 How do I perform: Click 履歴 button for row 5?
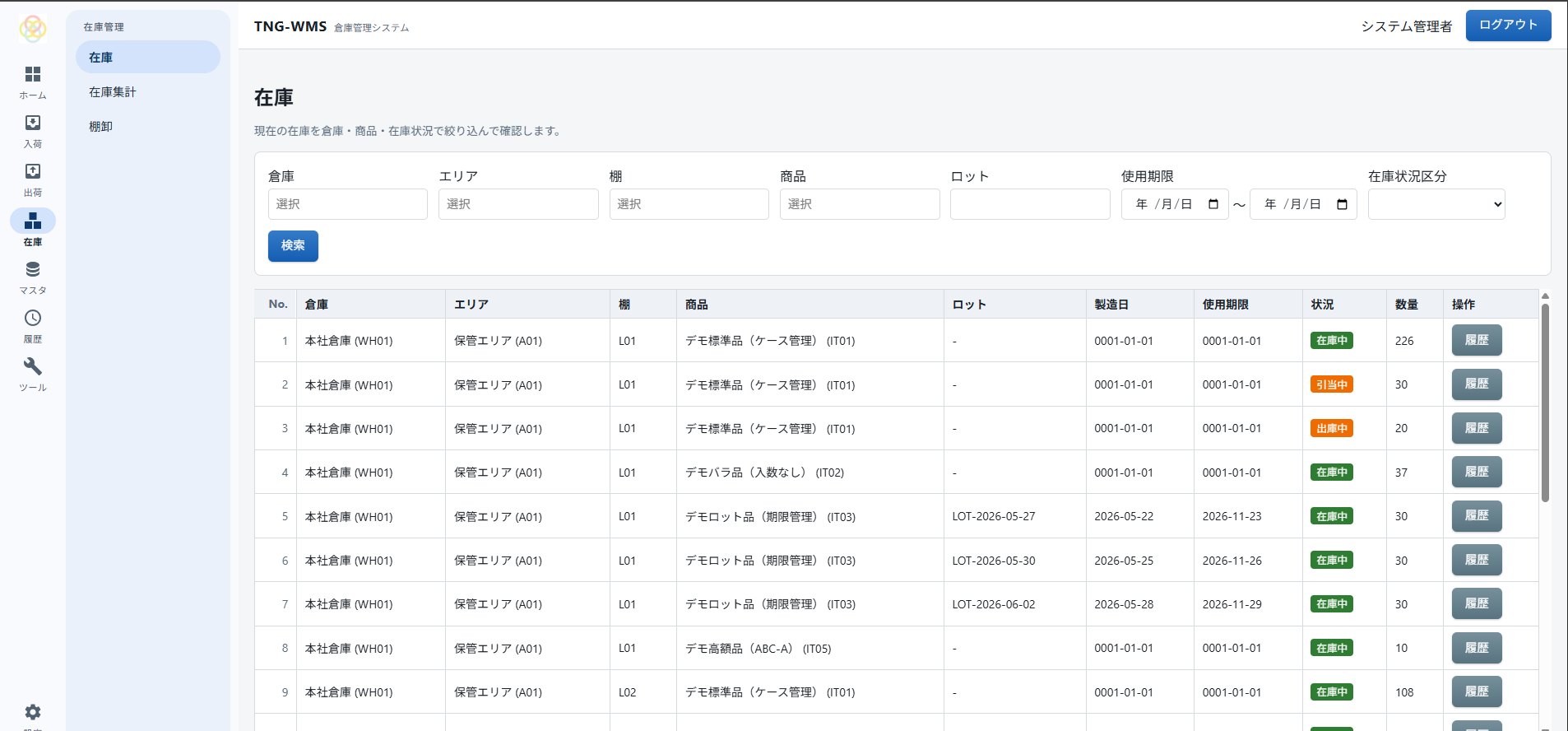point(1477,516)
